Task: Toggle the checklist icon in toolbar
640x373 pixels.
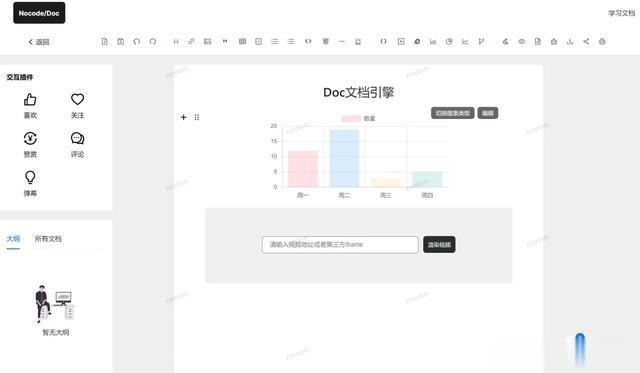Action: [258, 41]
